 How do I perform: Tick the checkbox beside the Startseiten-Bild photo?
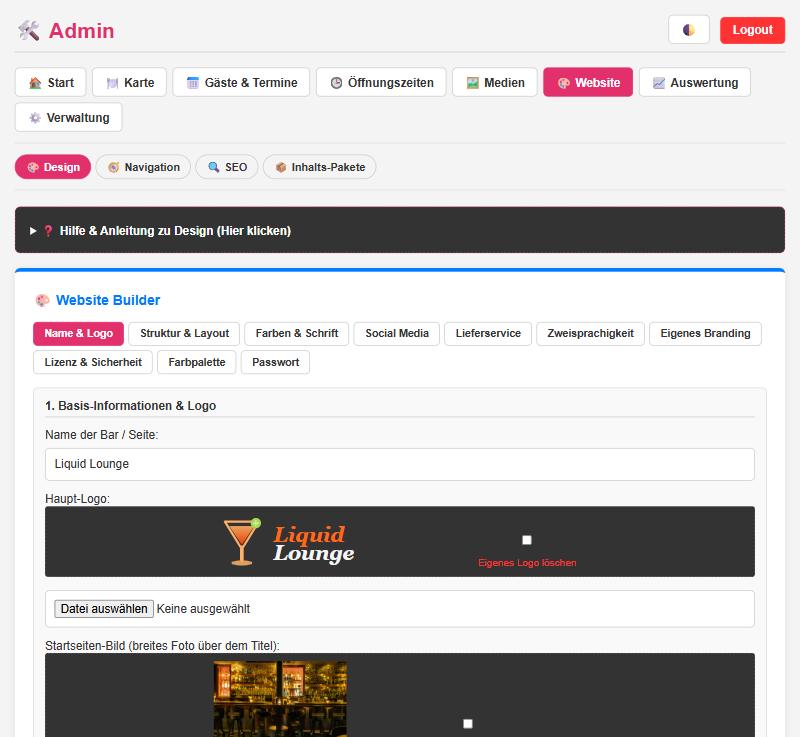coord(468,724)
